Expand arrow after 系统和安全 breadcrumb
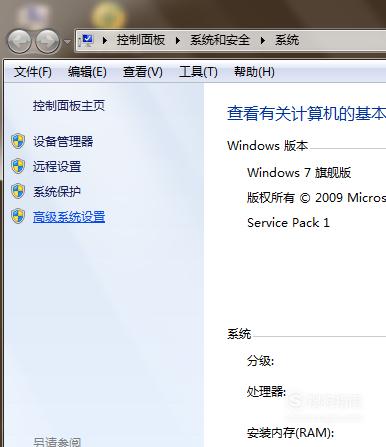Viewport: 386px width, 447px height. (263, 41)
